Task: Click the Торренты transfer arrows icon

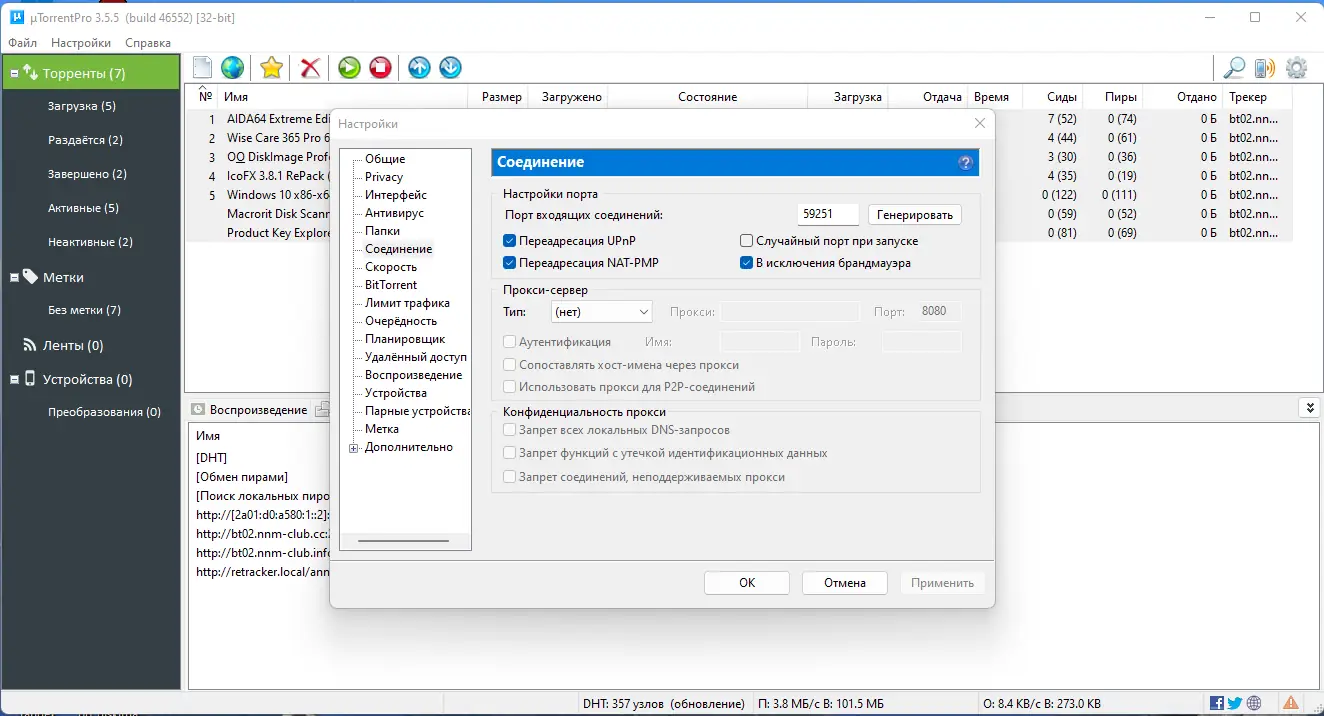Action: [30, 73]
